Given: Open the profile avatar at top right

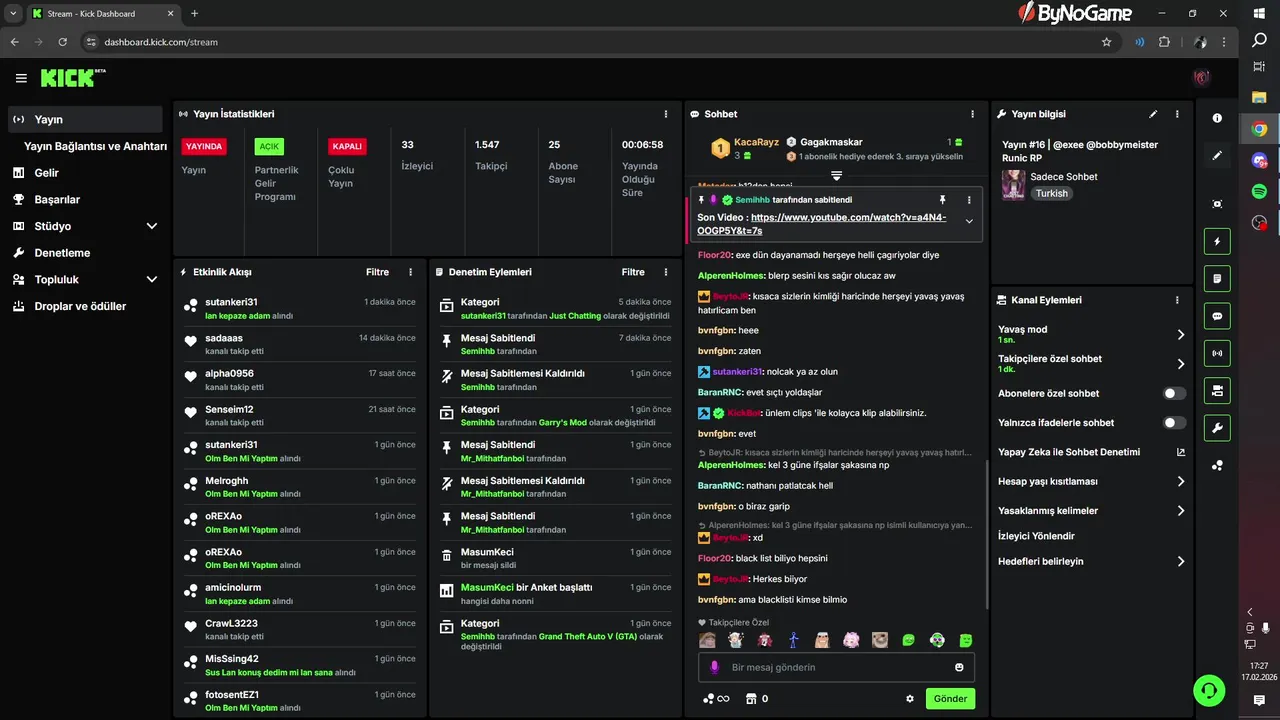Looking at the screenshot, I should pos(1202,78).
